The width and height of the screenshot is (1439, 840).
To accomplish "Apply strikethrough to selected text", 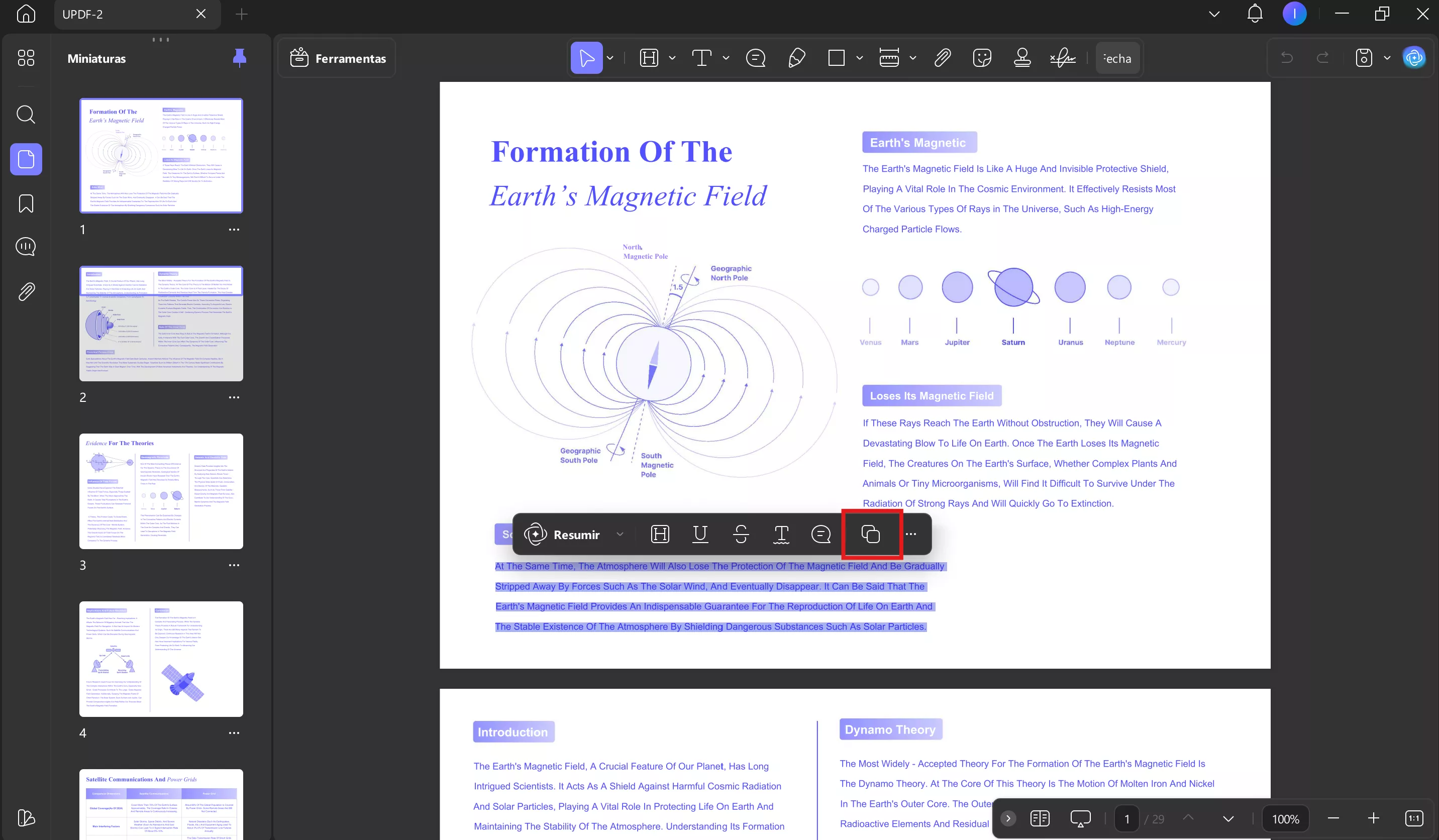I will [x=741, y=535].
